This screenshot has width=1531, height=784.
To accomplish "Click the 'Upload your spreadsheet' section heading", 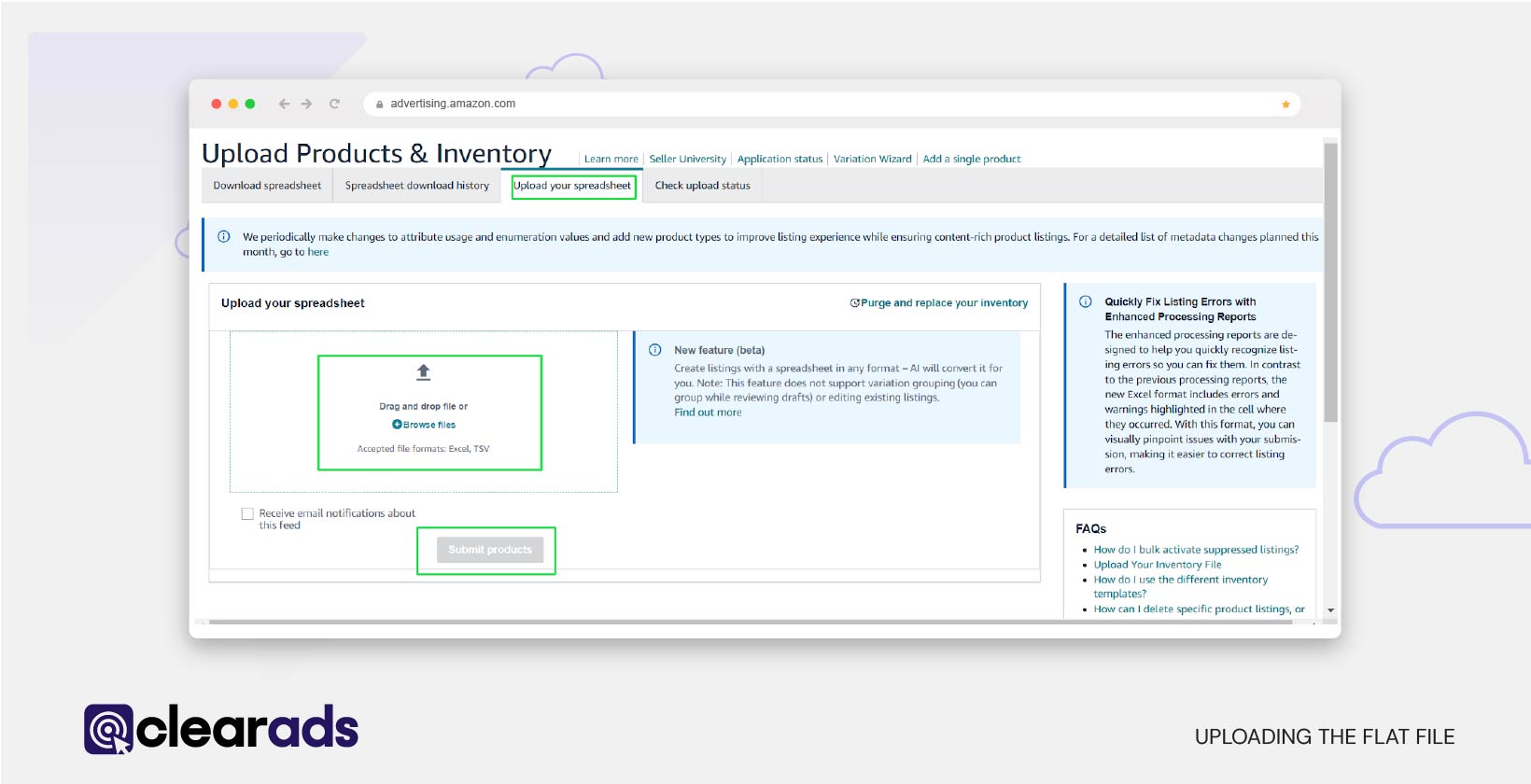I will pyautogui.click(x=293, y=303).
